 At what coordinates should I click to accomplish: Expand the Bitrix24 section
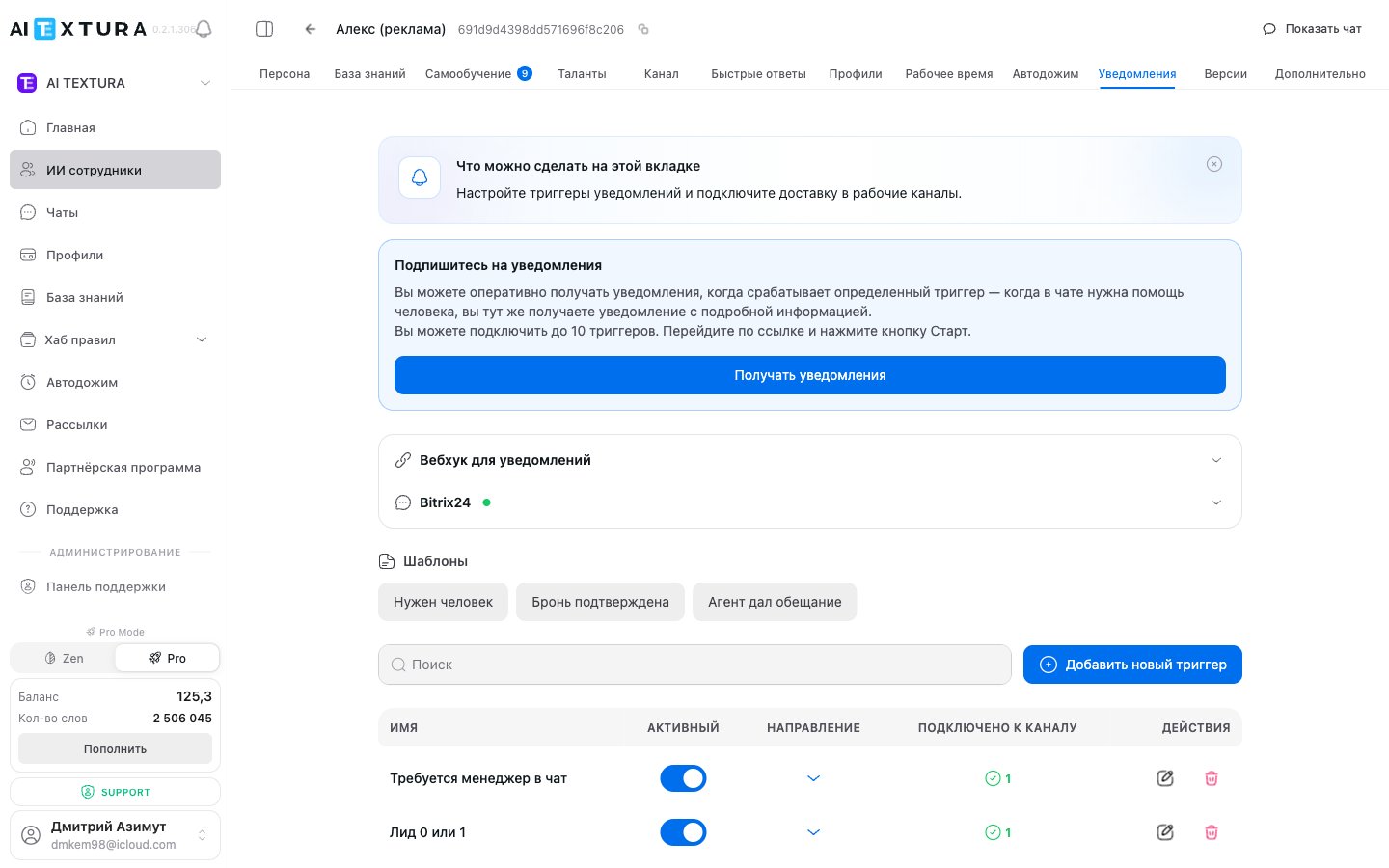810,502
